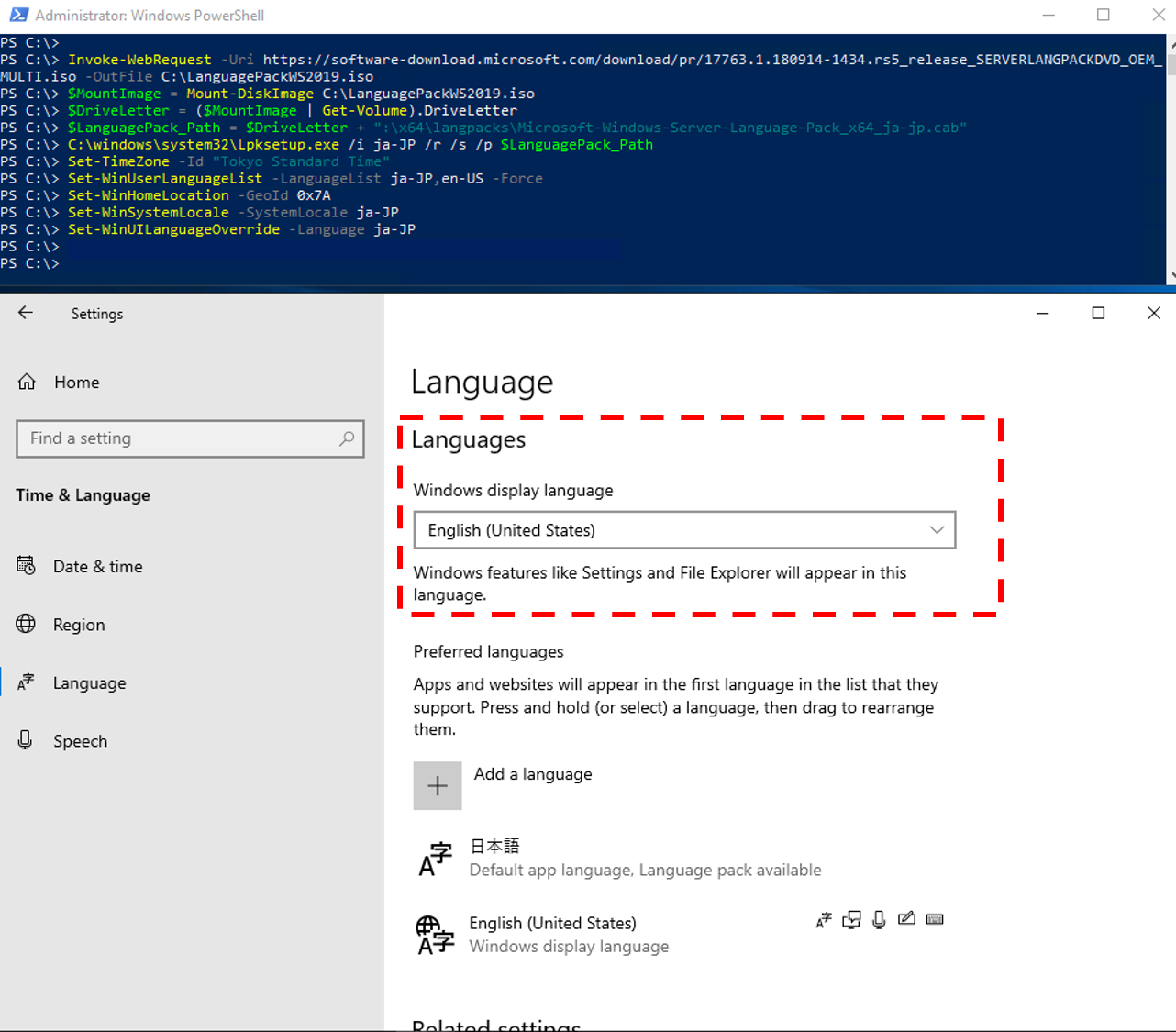Click the Windows display language label

[513, 490]
